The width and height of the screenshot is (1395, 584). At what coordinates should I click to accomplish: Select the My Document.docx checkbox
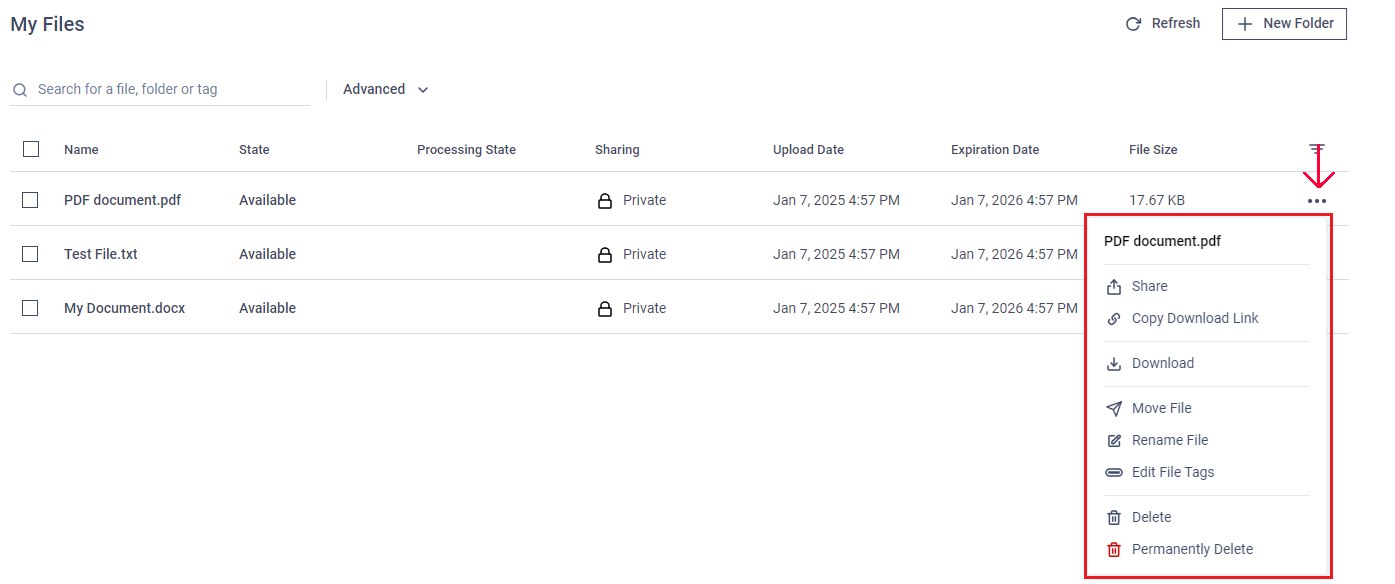pos(31,308)
